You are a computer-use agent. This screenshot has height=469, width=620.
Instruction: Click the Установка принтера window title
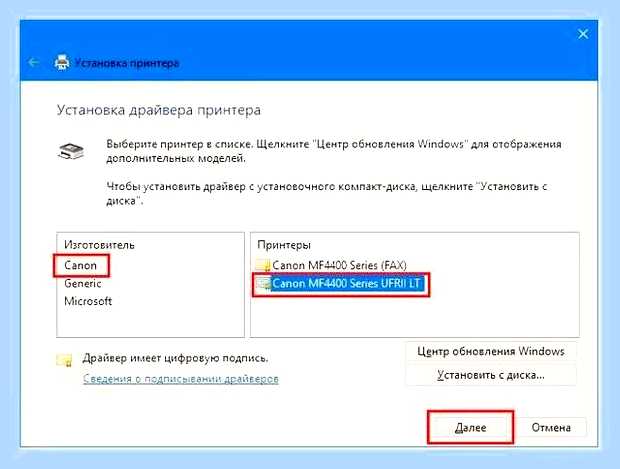(x=127, y=63)
